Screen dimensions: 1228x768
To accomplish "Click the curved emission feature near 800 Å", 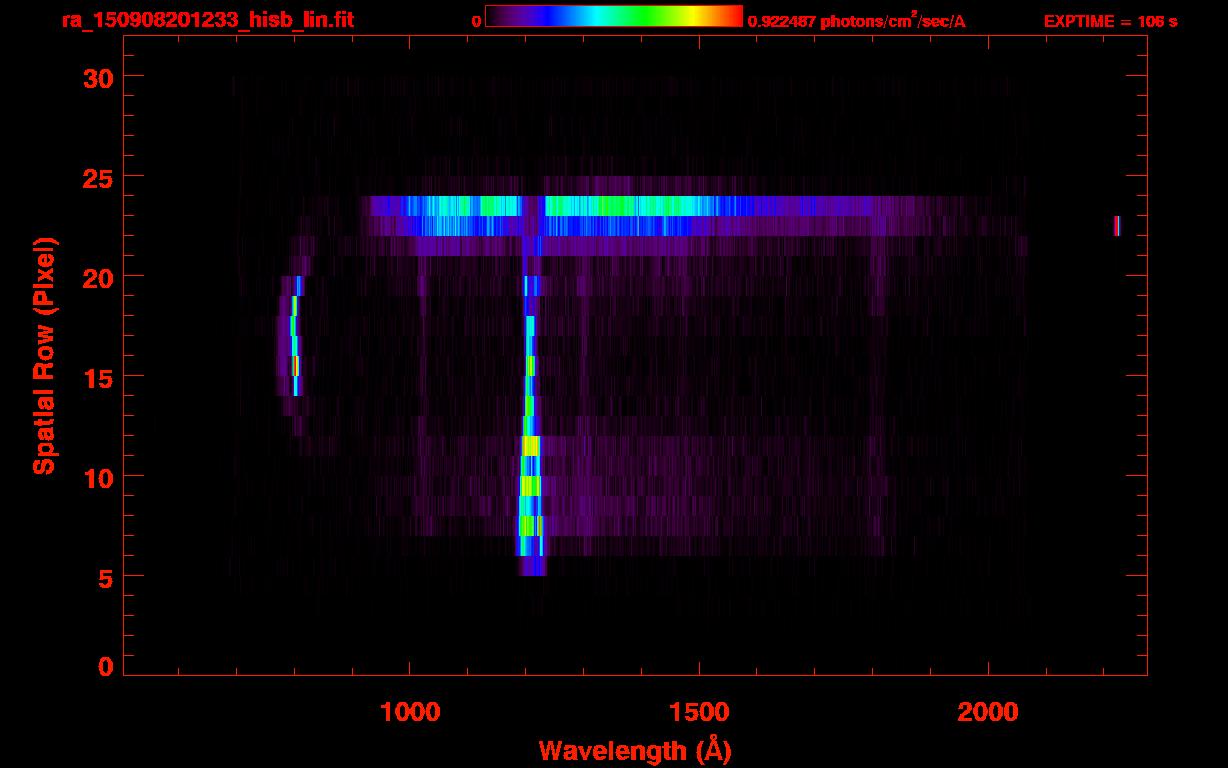I will (293, 336).
